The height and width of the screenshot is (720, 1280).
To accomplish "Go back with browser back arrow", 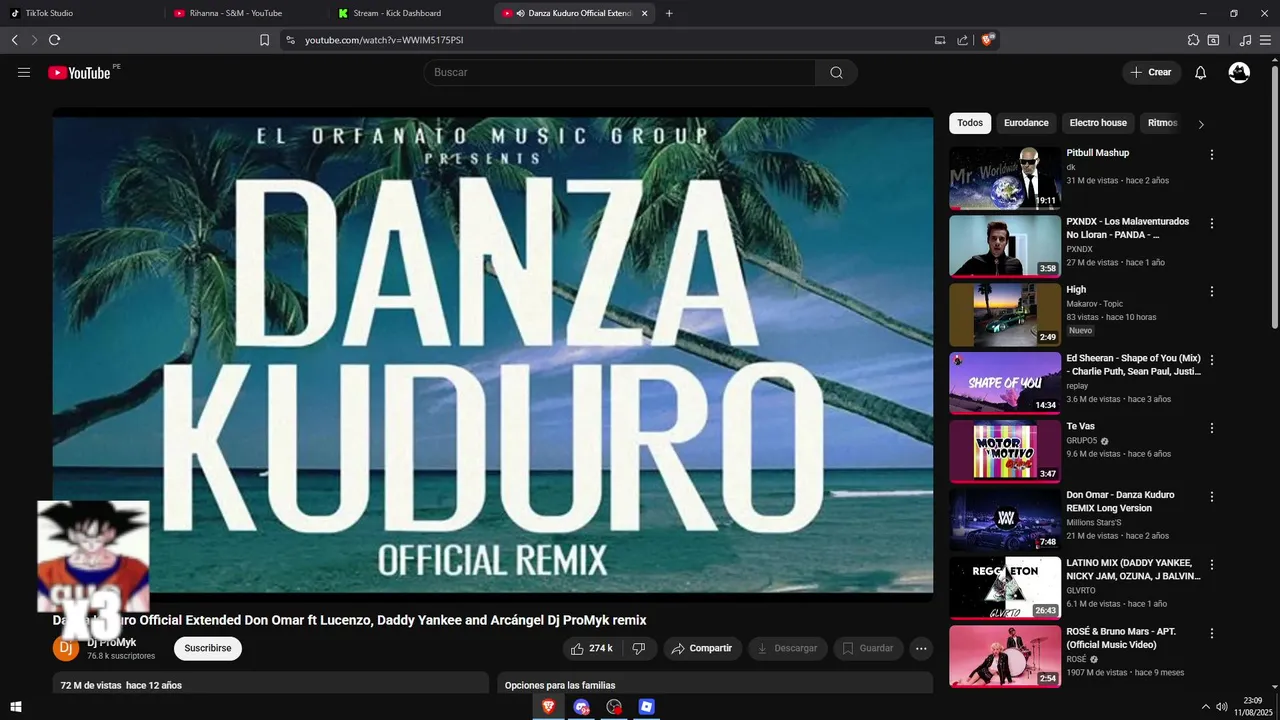I will click(14, 40).
